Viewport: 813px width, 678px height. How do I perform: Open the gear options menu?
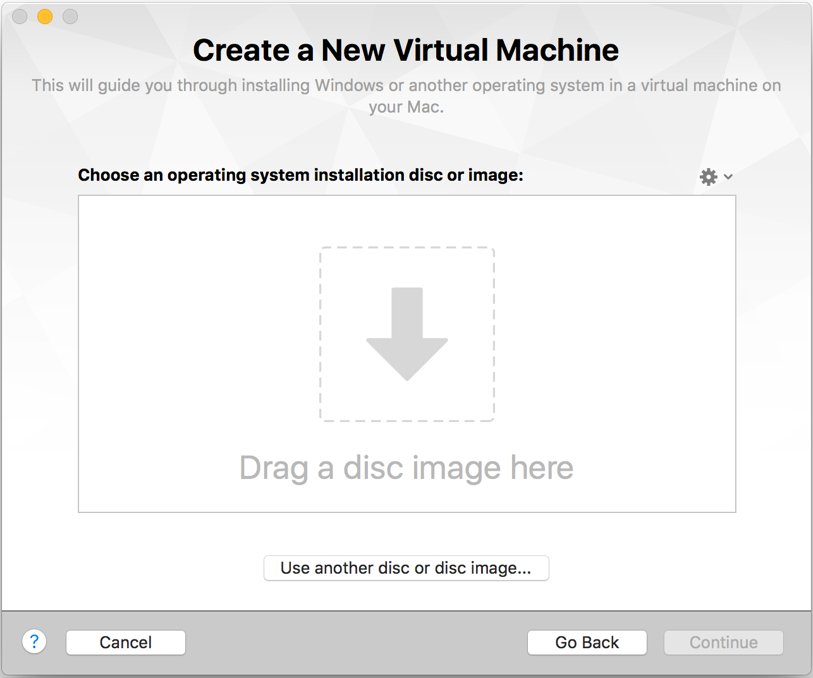(x=716, y=177)
